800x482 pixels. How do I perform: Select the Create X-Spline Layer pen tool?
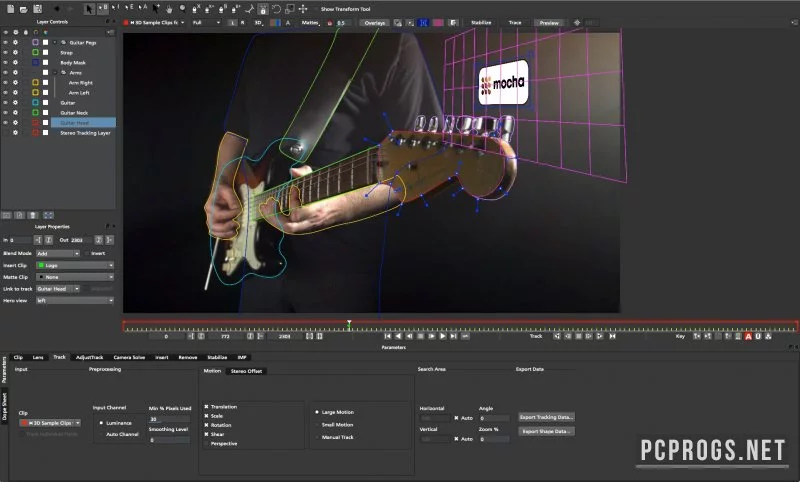pyautogui.click(x=195, y=9)
